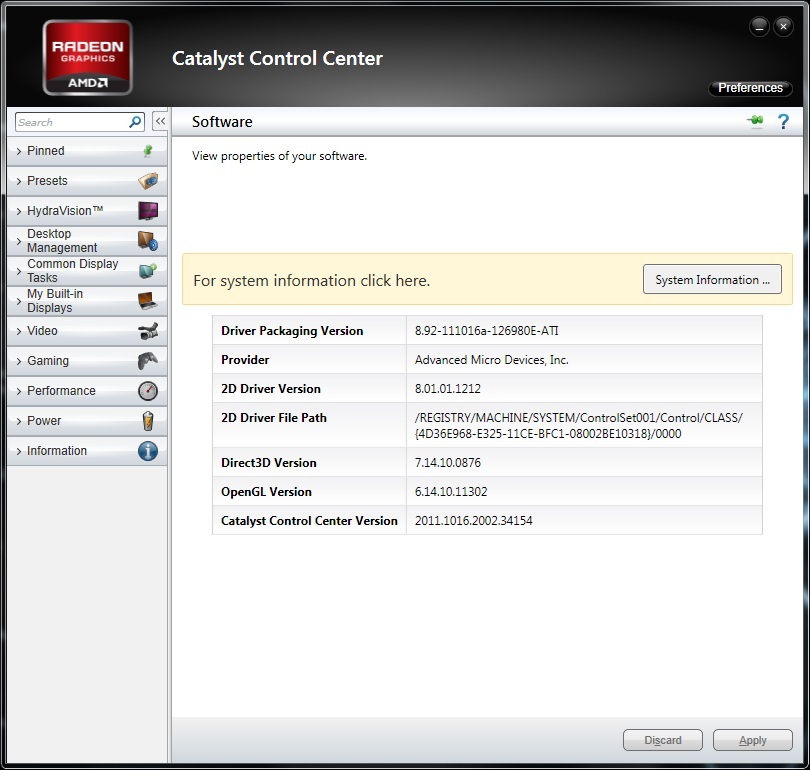Screen dimensions: 810x770
Task: Click the Presets camera icon
Action: 148,181
